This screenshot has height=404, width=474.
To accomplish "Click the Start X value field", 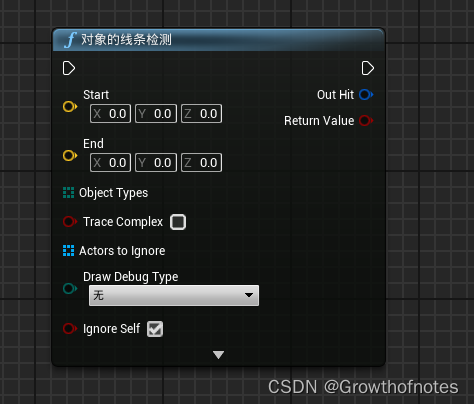I will [110, 114].
